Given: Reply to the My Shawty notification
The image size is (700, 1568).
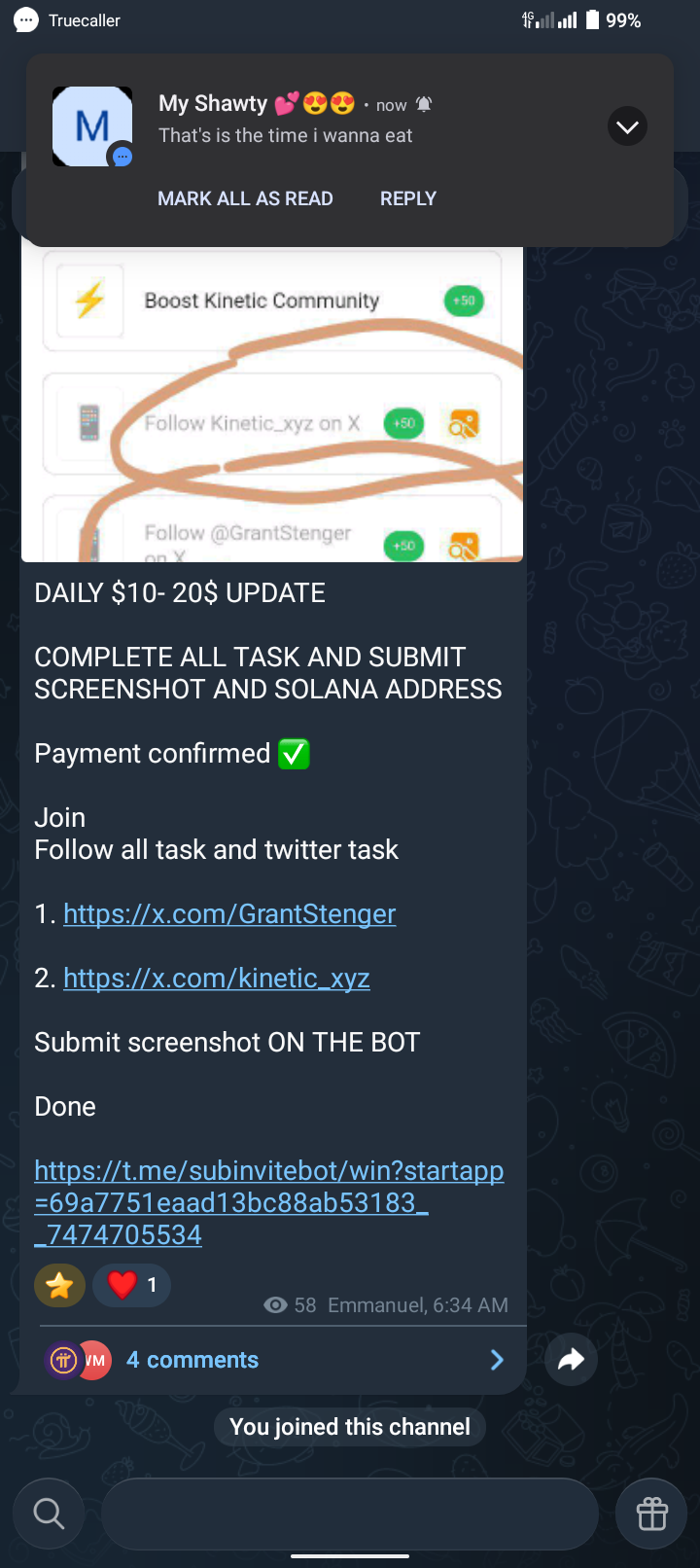Looking at the screenshot, I should (408, 198).
